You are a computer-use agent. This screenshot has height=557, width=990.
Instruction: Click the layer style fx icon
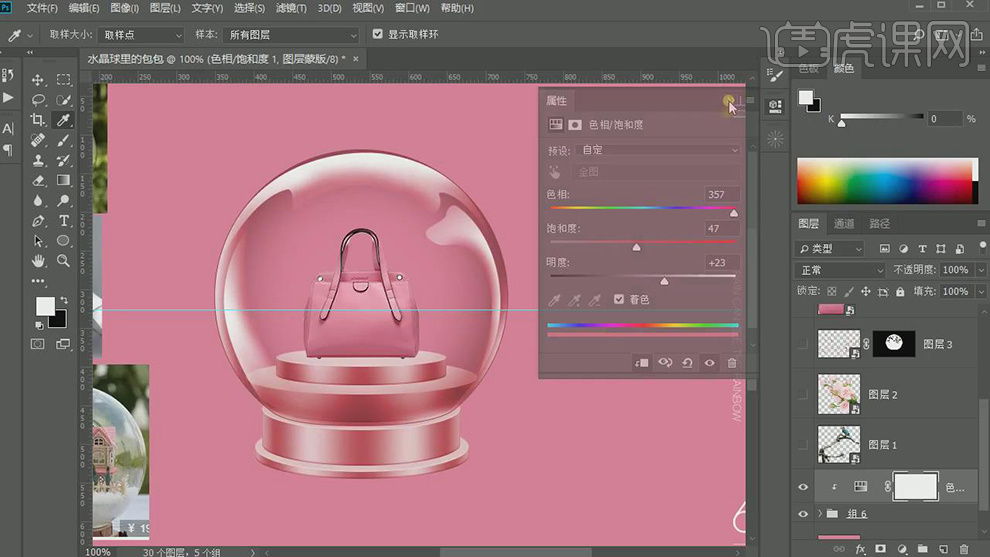coord(860,549)
